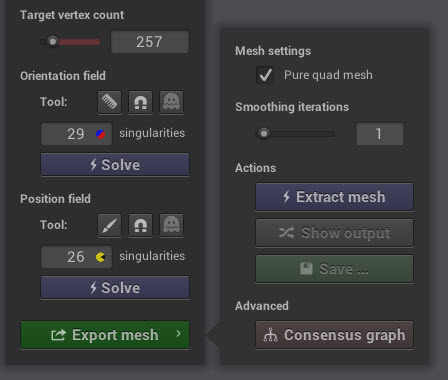Select the position field magnet tool

click(x=140, y=225)
